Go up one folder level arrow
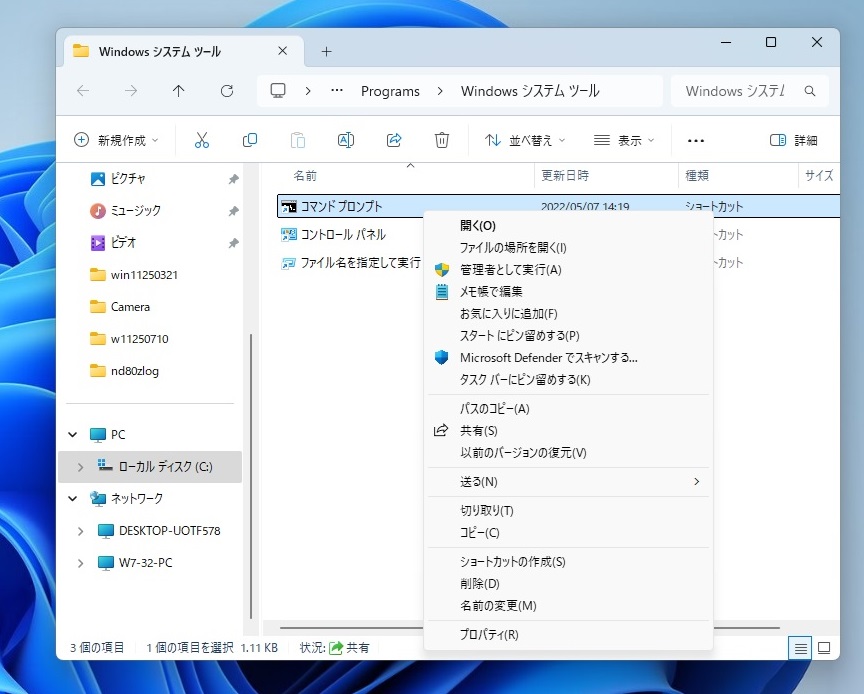The image size is (864, 694). tap(179, 91)
